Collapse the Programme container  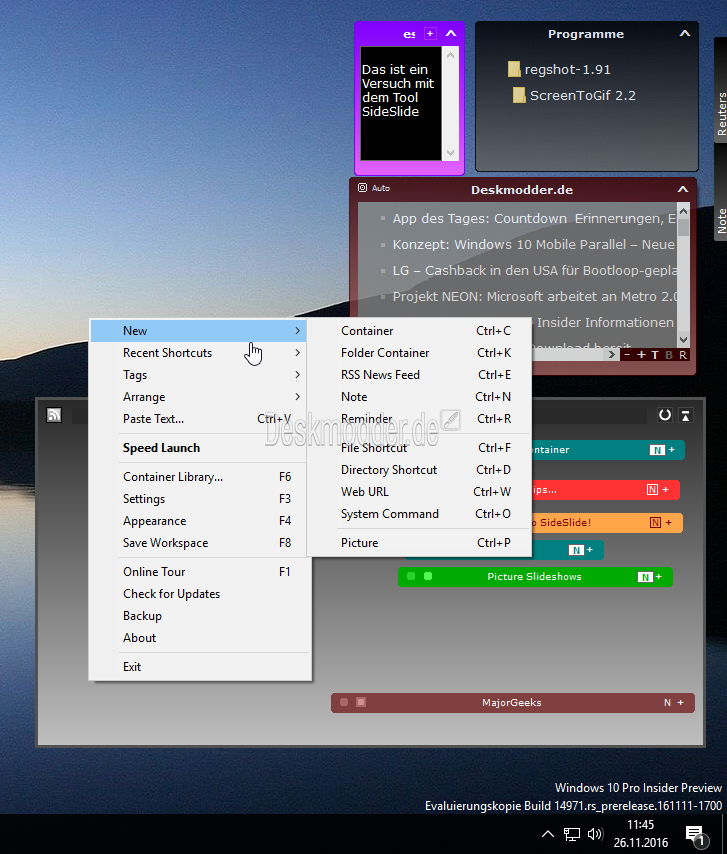(x=685, y=34)
